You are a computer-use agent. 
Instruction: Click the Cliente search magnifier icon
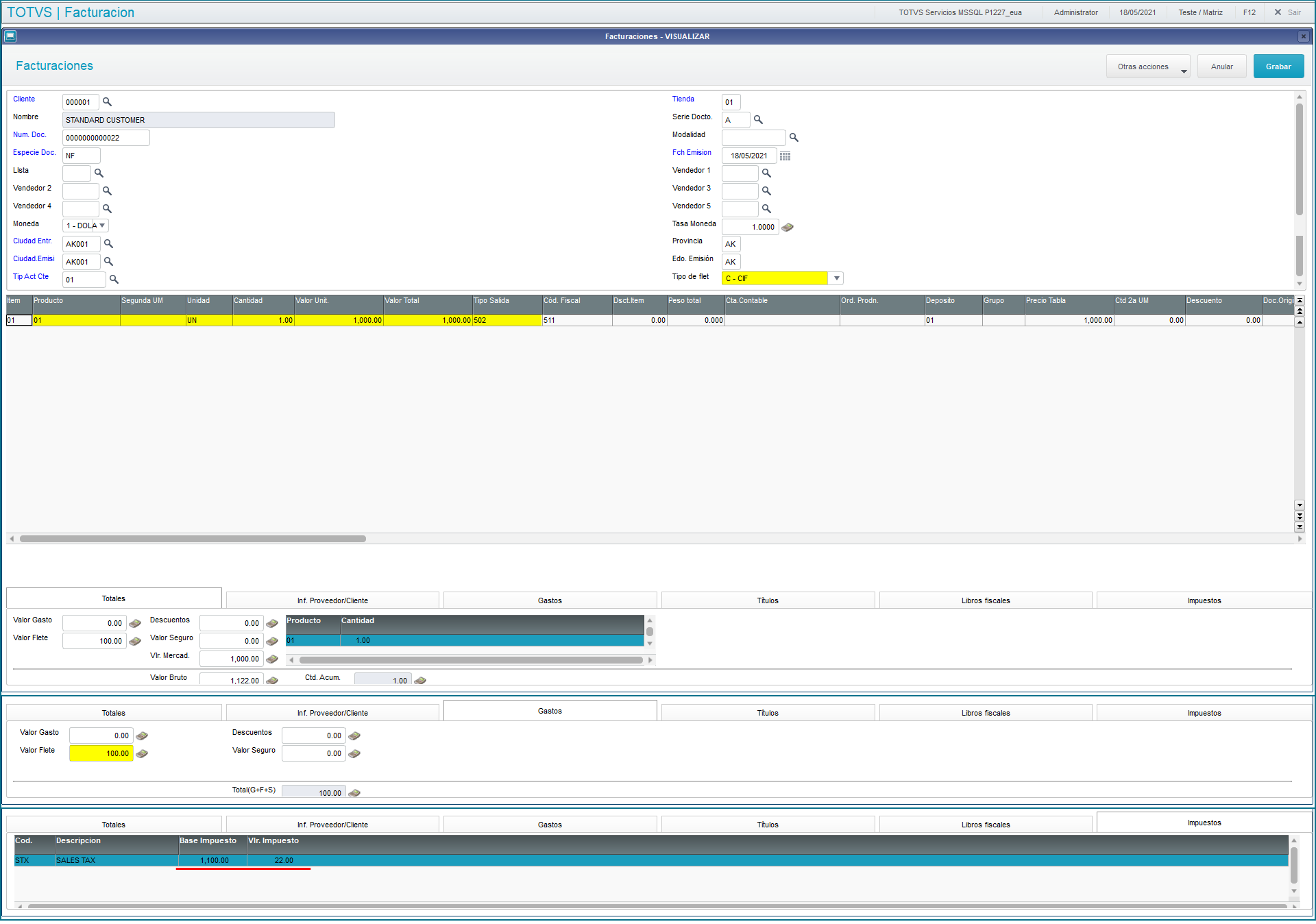[107, 102]
